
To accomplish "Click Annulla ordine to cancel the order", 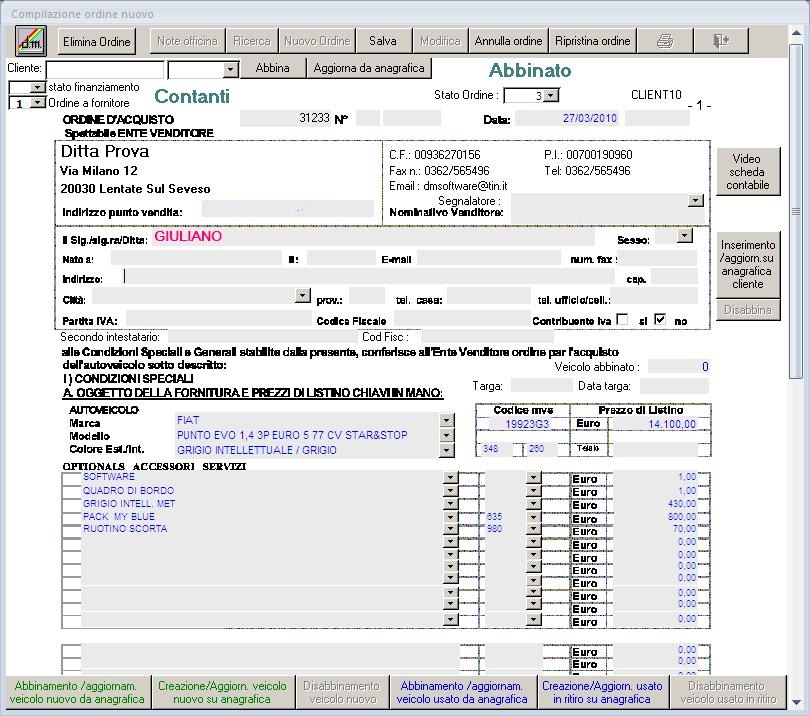I will [508, 41].
